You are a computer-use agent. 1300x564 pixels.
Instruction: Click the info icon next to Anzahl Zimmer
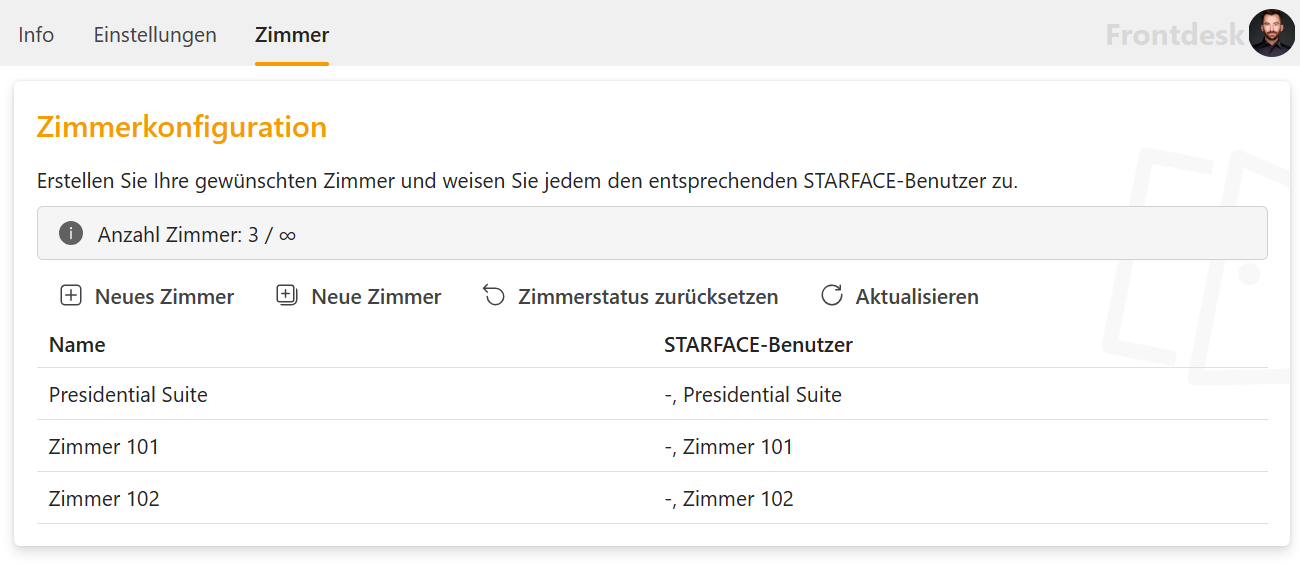pyautogui.click(x=71, y=234)
